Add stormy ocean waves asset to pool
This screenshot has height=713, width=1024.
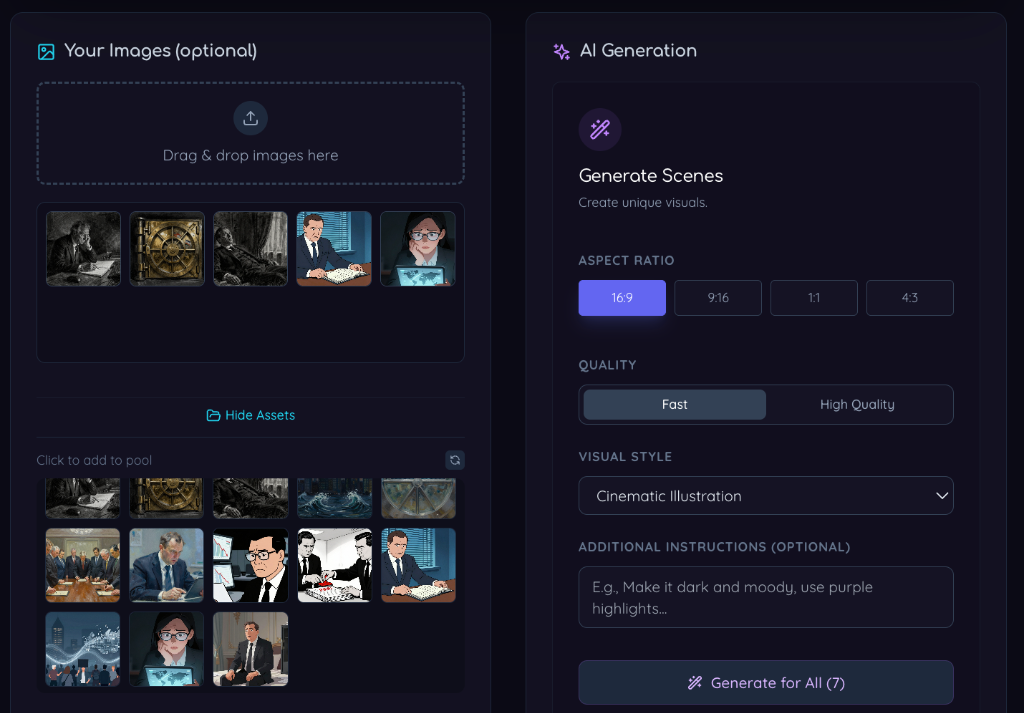334,498
